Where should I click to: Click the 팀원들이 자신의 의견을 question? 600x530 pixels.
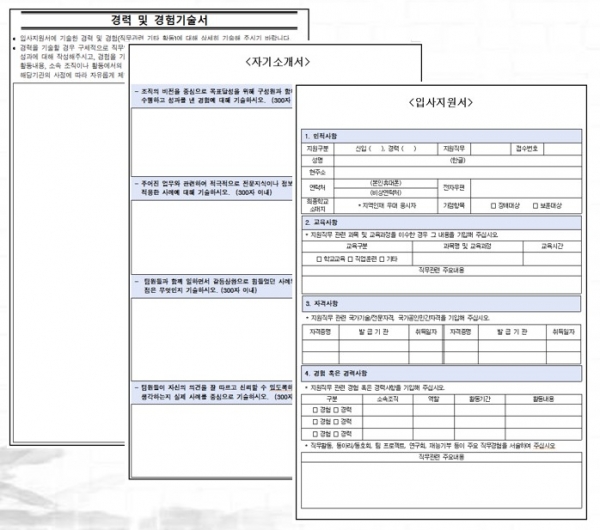[x=212, y=392]
